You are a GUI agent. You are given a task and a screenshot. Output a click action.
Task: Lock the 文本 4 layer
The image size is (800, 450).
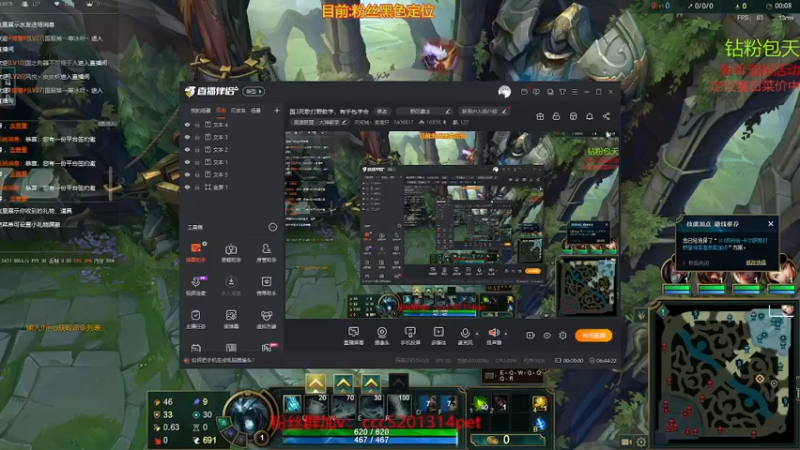(x=197, y=124)
